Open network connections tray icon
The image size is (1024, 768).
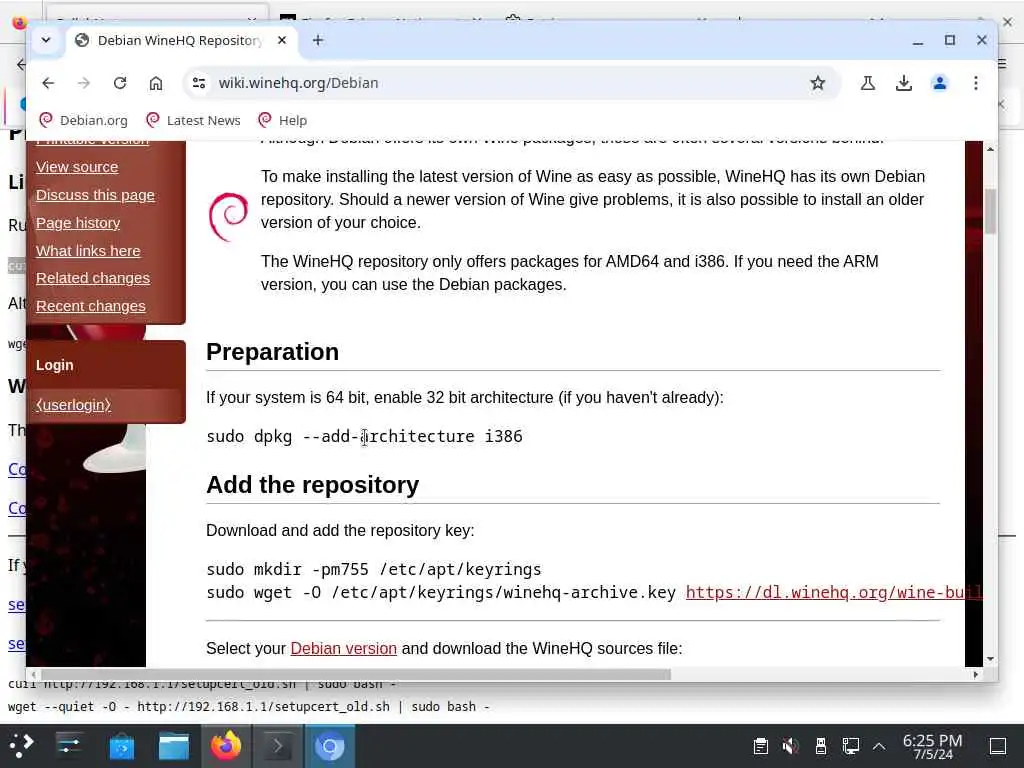[x=850, y=746]
